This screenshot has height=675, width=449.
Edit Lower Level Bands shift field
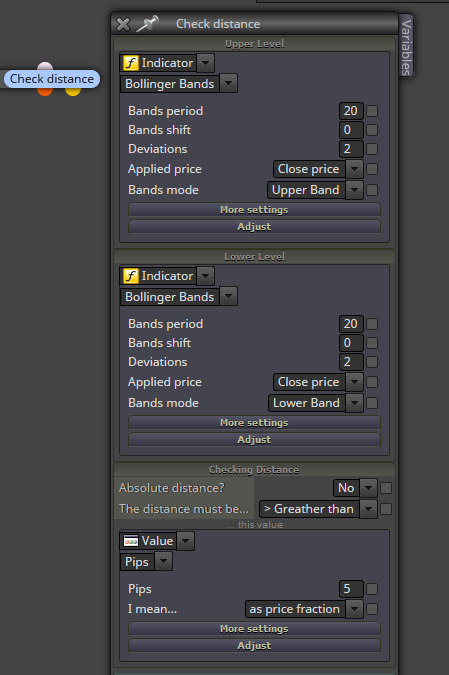coord(351,343)
